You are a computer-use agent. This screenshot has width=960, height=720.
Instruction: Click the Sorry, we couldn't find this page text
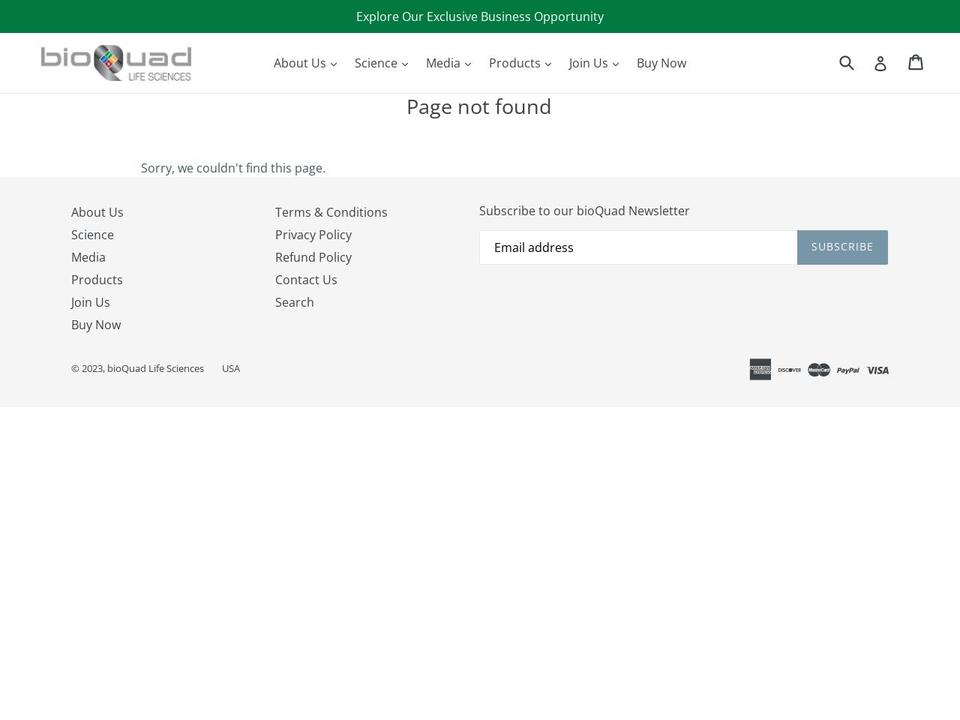coord(233,168)
